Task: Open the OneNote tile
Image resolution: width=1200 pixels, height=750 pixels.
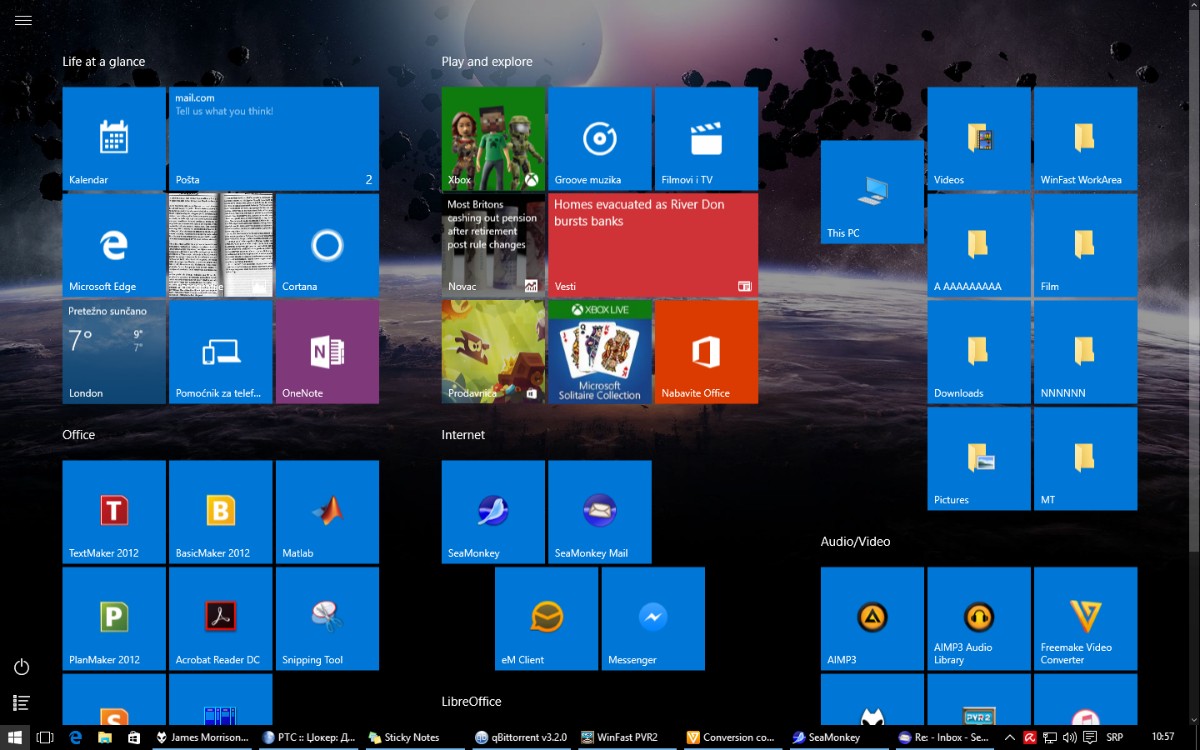Action: coord(327,352)
